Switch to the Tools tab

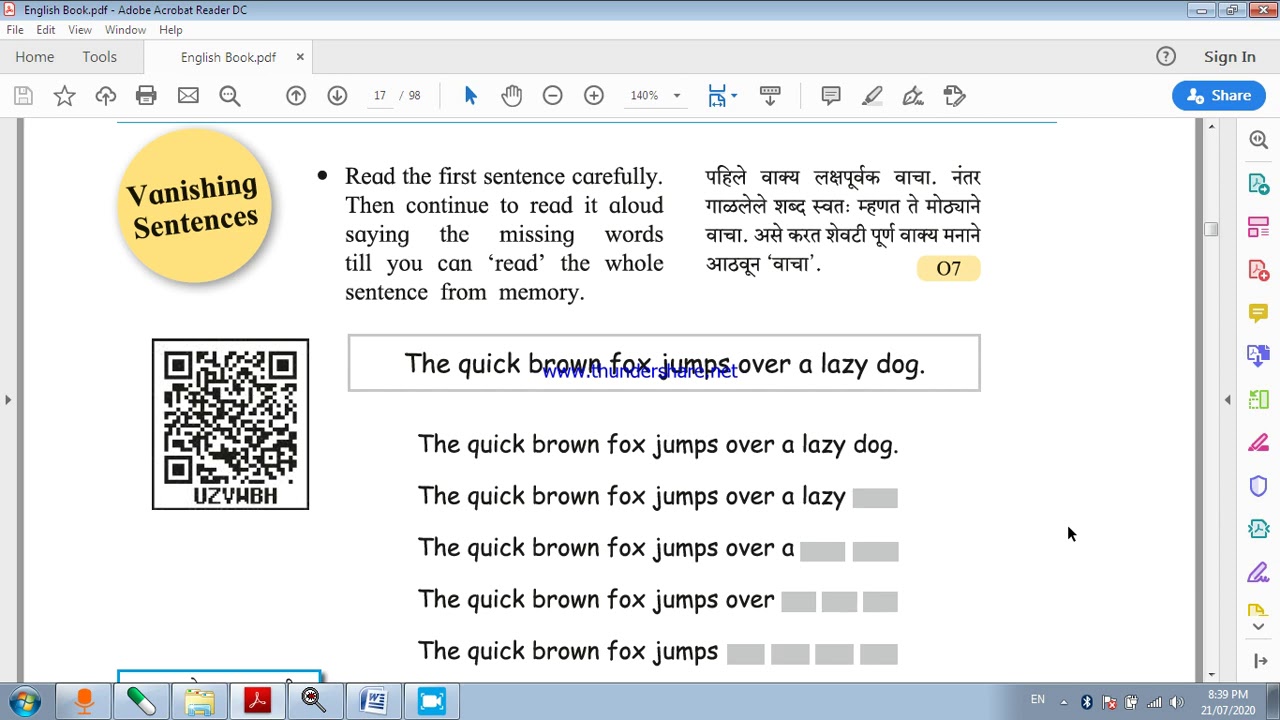[x=100, y=57]
